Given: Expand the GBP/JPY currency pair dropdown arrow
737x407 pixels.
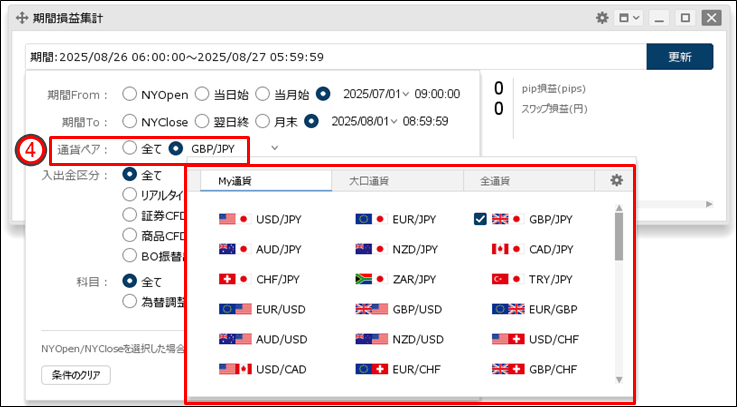Looking at the screenshot, I should (275, 148).
